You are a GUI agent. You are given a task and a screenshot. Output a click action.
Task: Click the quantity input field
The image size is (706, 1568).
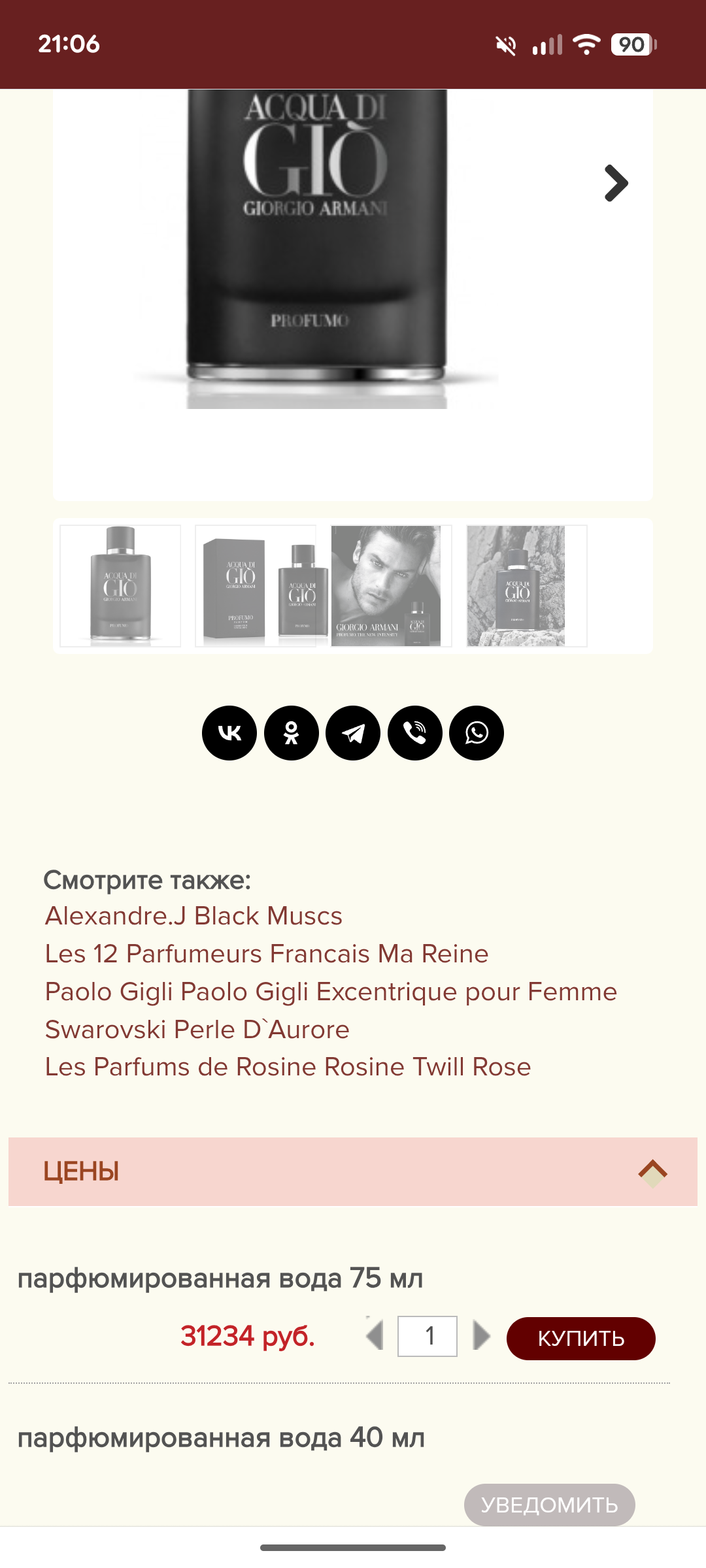coord(428,1336)
